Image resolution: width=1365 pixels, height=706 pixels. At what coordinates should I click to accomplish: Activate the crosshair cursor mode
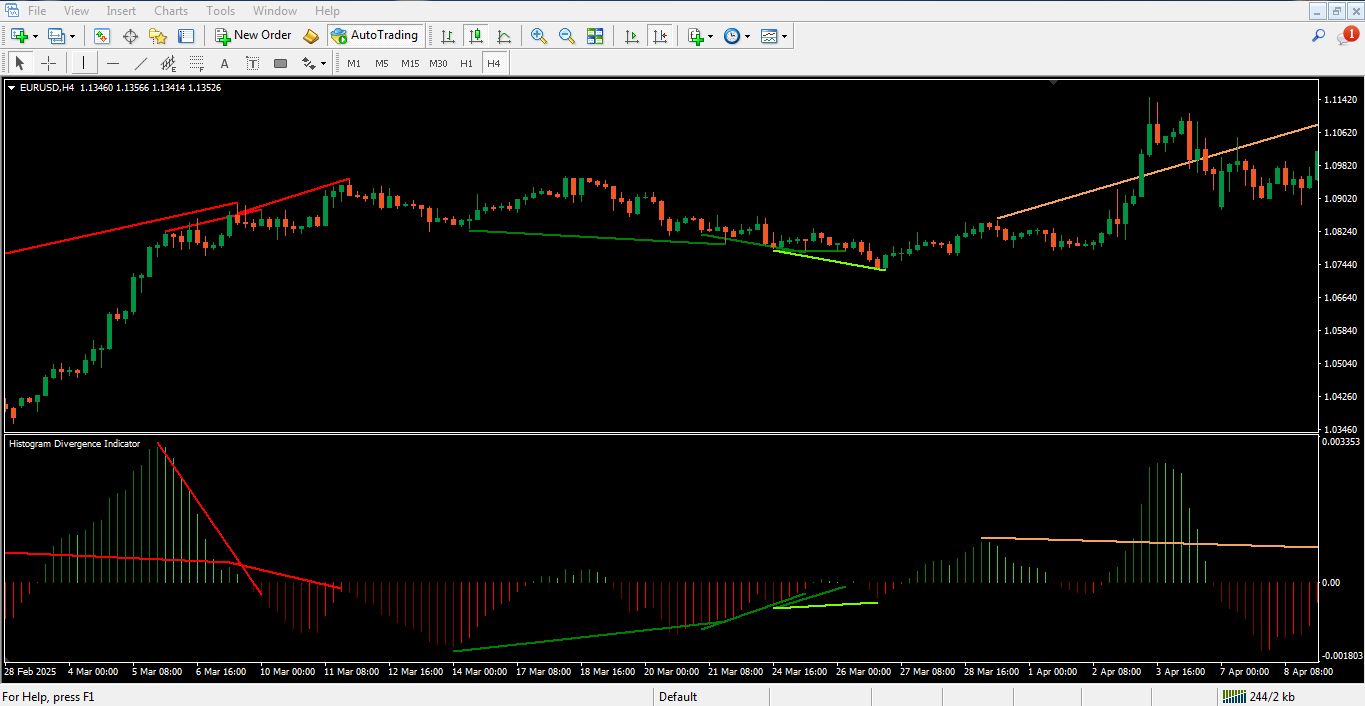pyautogui.click(x=48, y=63)
